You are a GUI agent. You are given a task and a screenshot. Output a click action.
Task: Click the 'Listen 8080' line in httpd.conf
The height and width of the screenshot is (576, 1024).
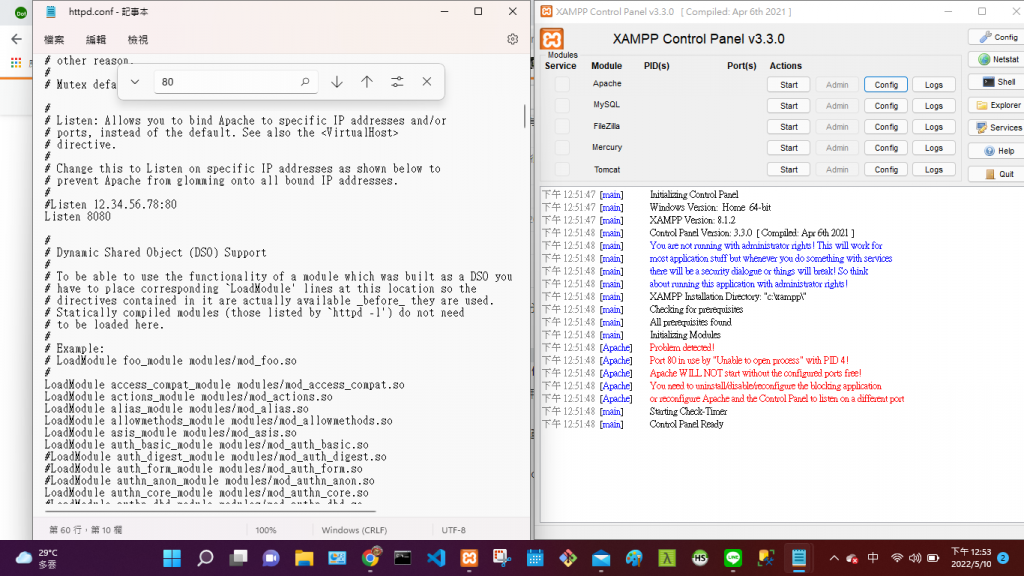(x=78, y=217)
